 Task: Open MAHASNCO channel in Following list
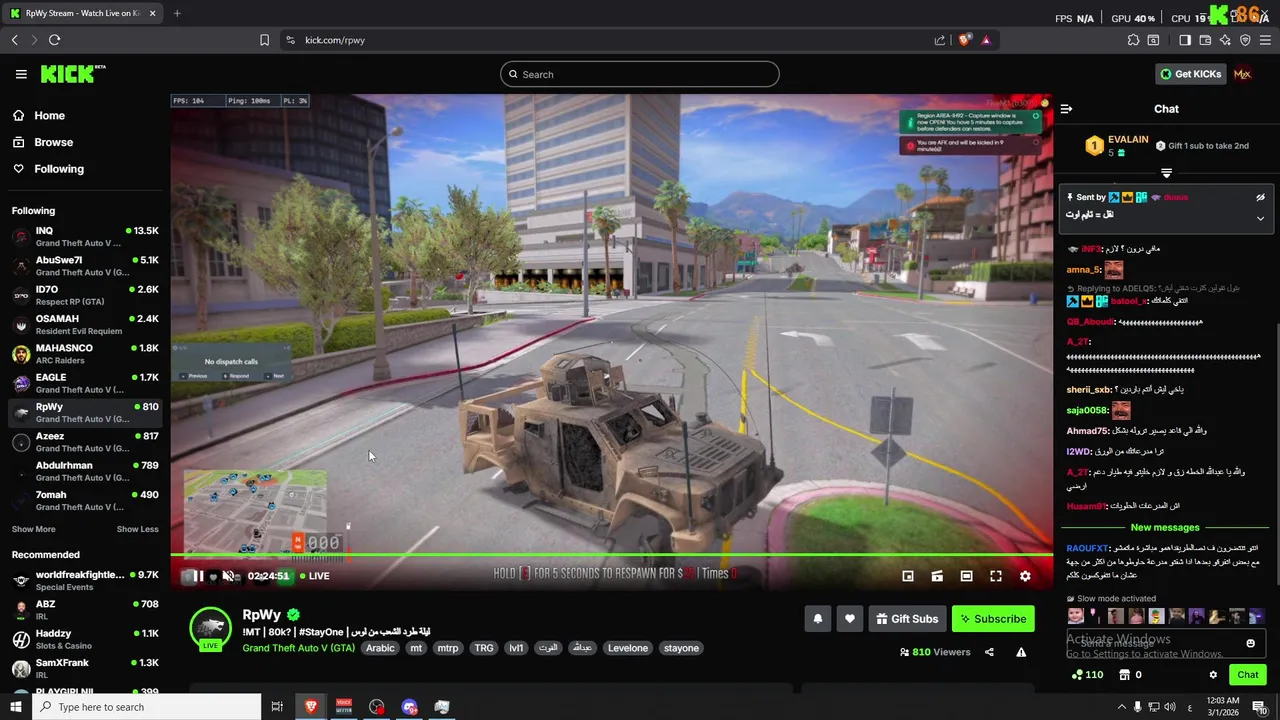pos(85,354)
